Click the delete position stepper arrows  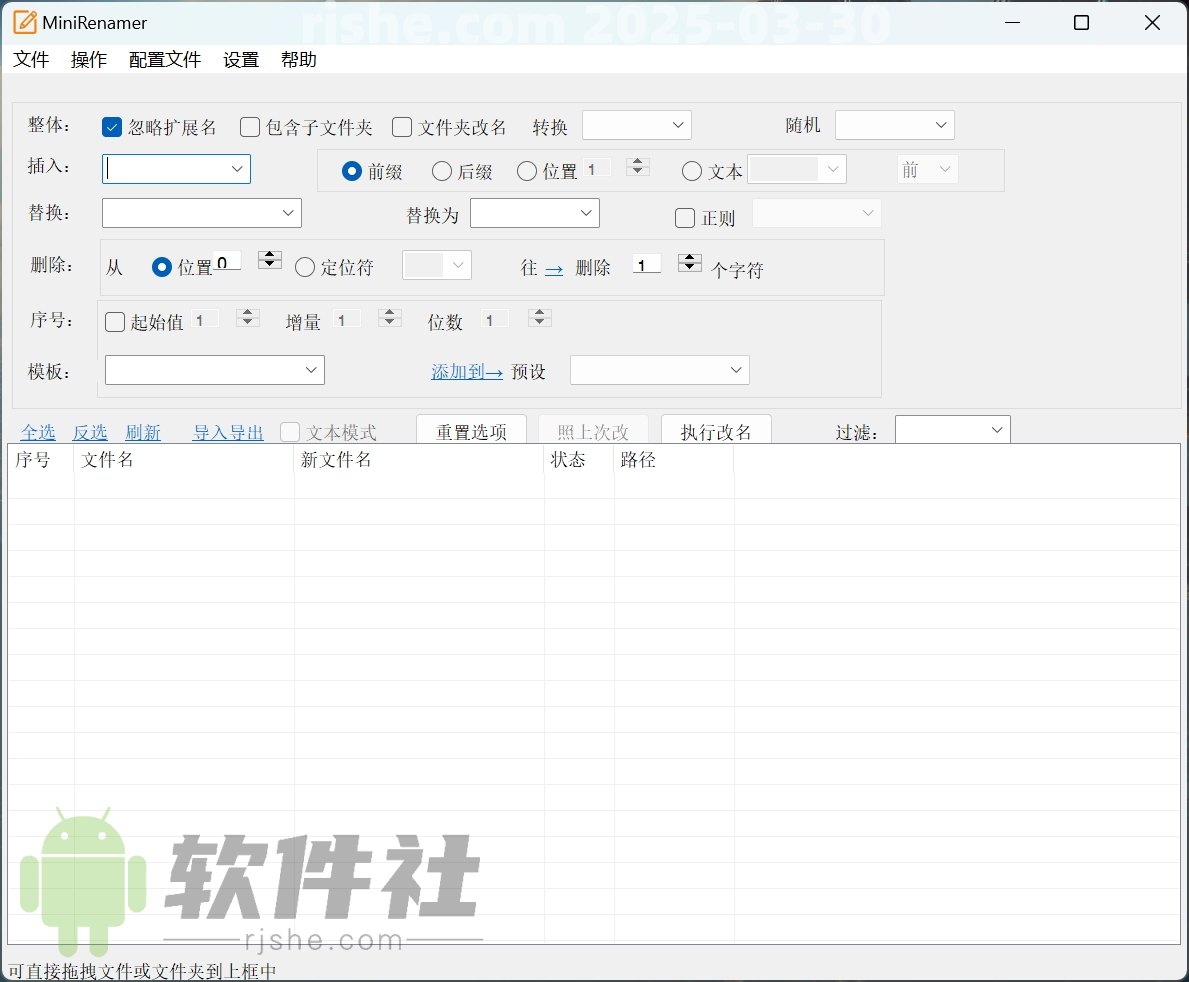[x=270, y=260]
